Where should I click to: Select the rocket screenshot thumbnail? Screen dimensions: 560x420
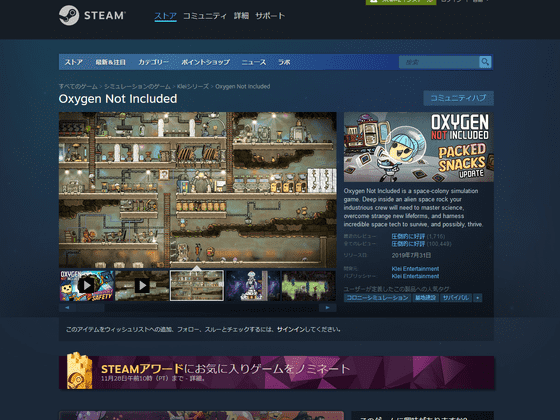tap(253, 285)
